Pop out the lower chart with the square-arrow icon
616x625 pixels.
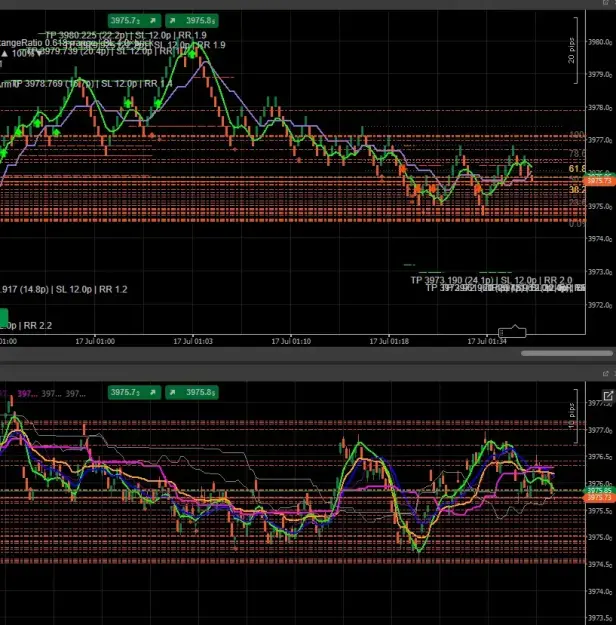tap(608, 396)
